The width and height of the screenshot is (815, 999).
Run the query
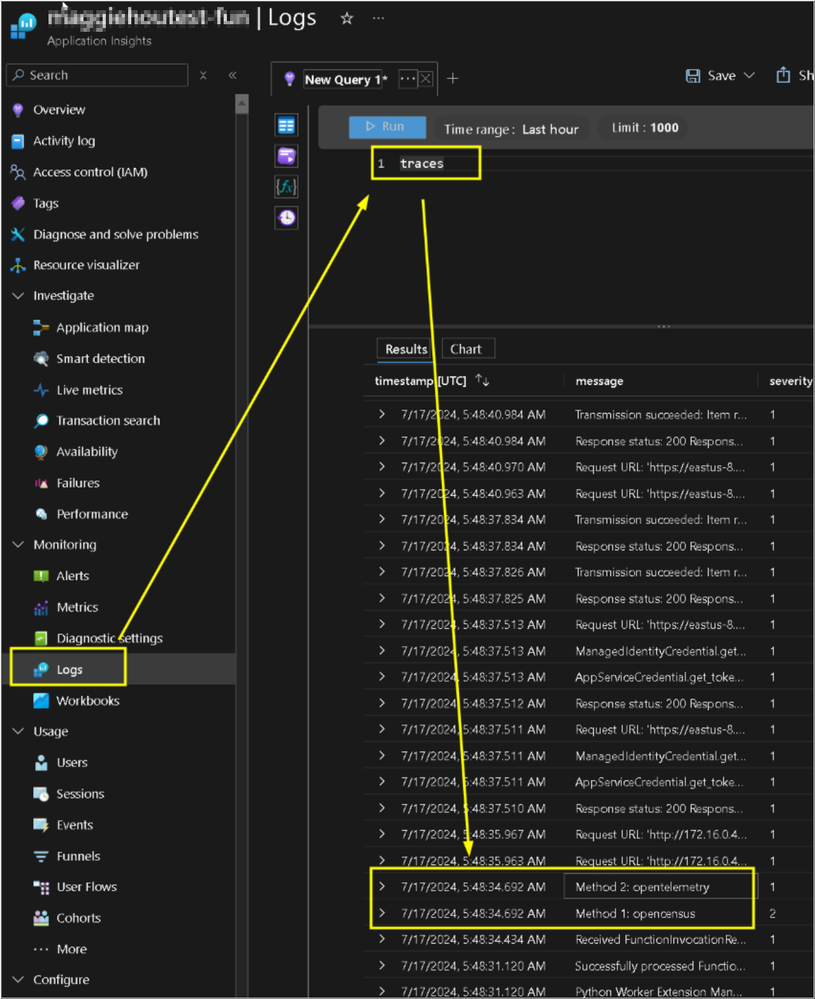click(x=387, y=127)
